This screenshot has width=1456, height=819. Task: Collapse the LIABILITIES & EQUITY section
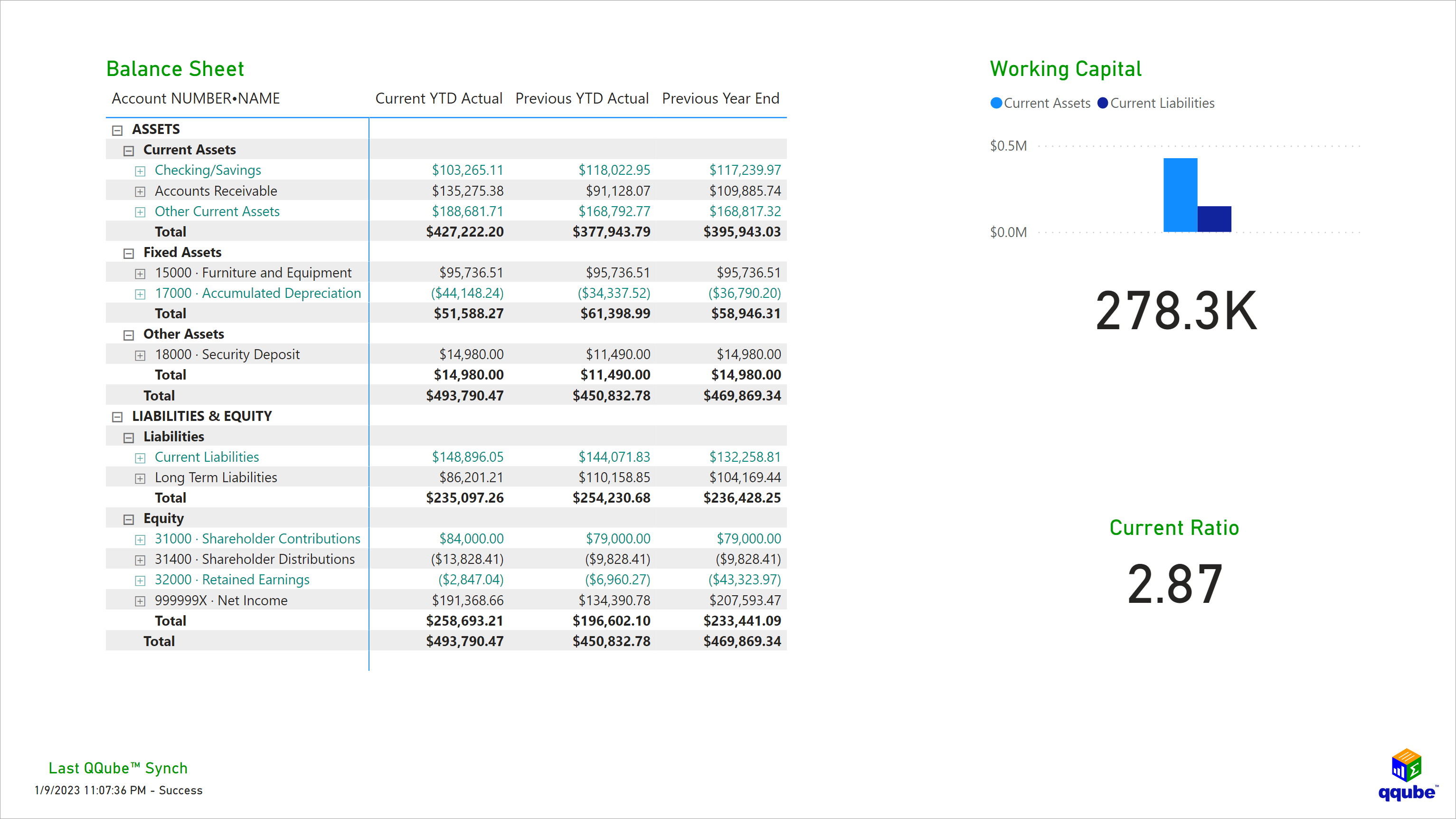point(116,416)
